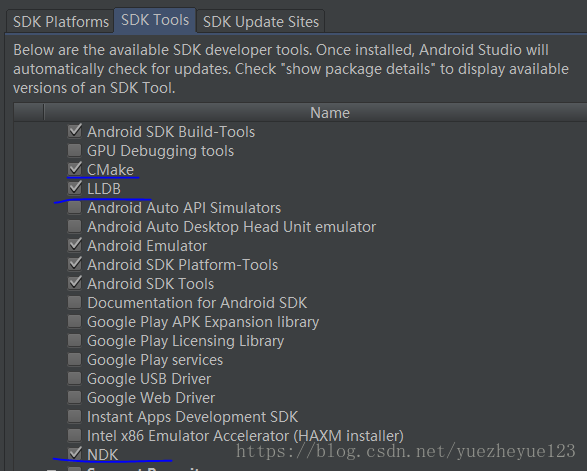Select the 'Android Emulator' row label
587x471 pixels.
(147, 246)
